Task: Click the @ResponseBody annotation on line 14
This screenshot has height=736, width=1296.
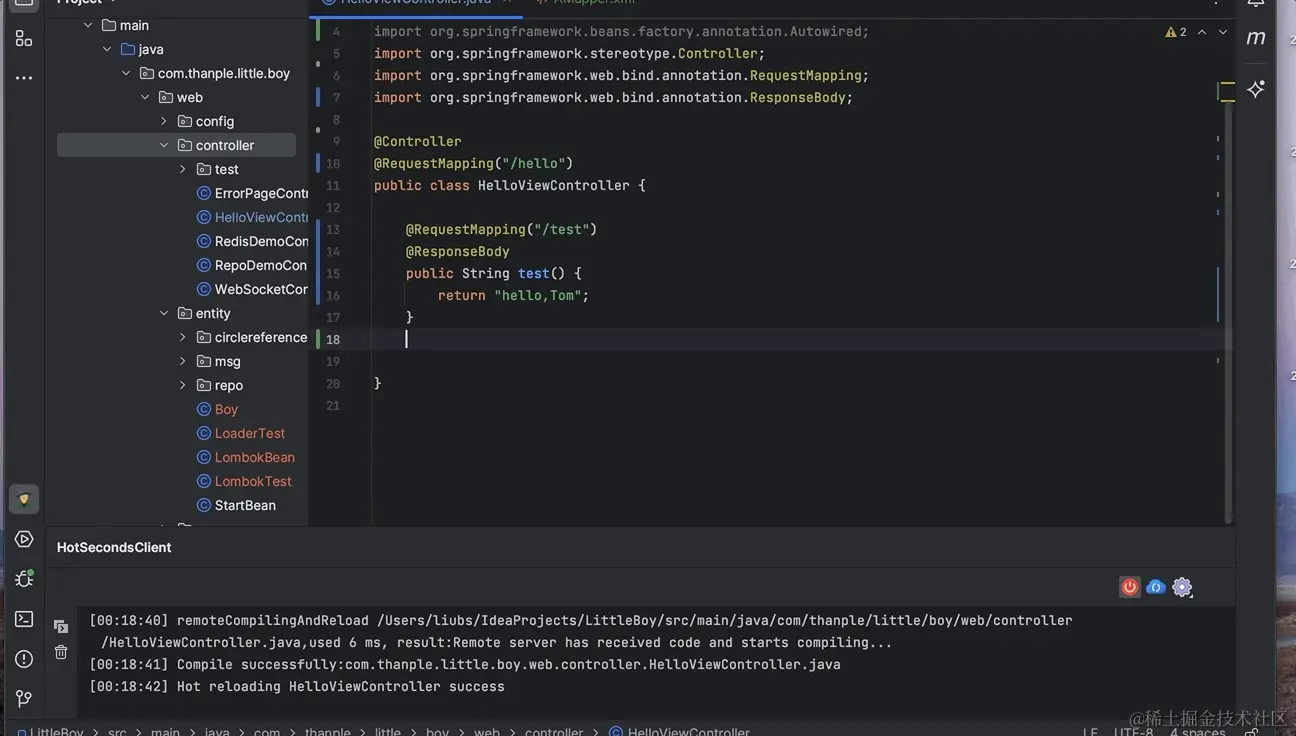Action: click(457, 251)
